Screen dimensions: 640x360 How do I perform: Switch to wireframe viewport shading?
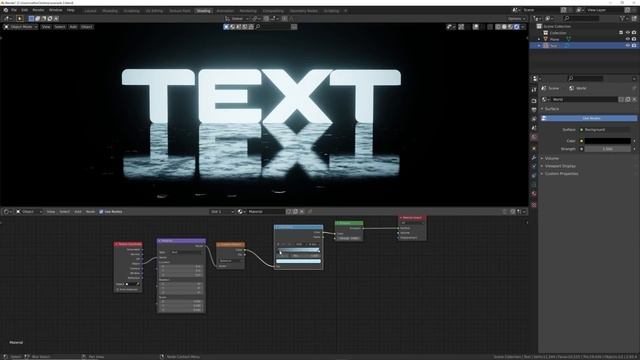pos(498,27)
